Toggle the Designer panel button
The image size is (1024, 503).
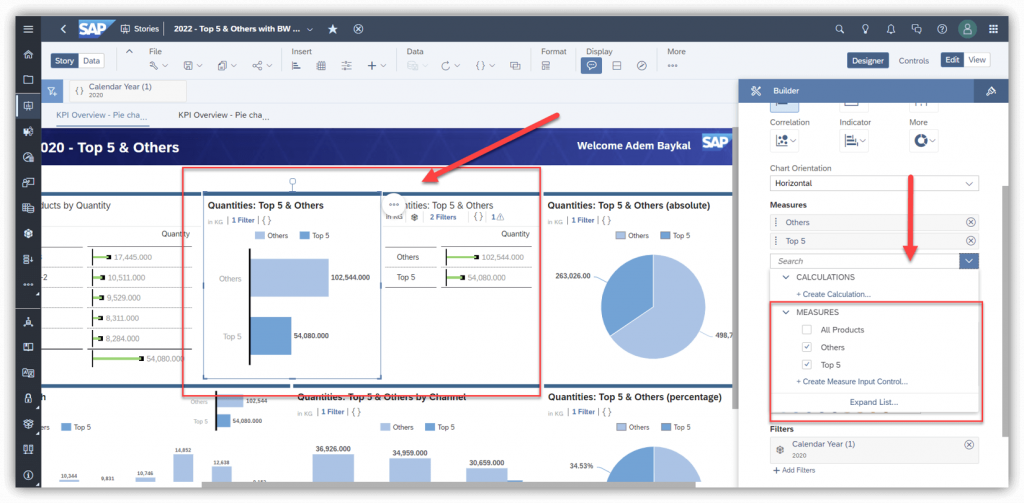[868, 60]
